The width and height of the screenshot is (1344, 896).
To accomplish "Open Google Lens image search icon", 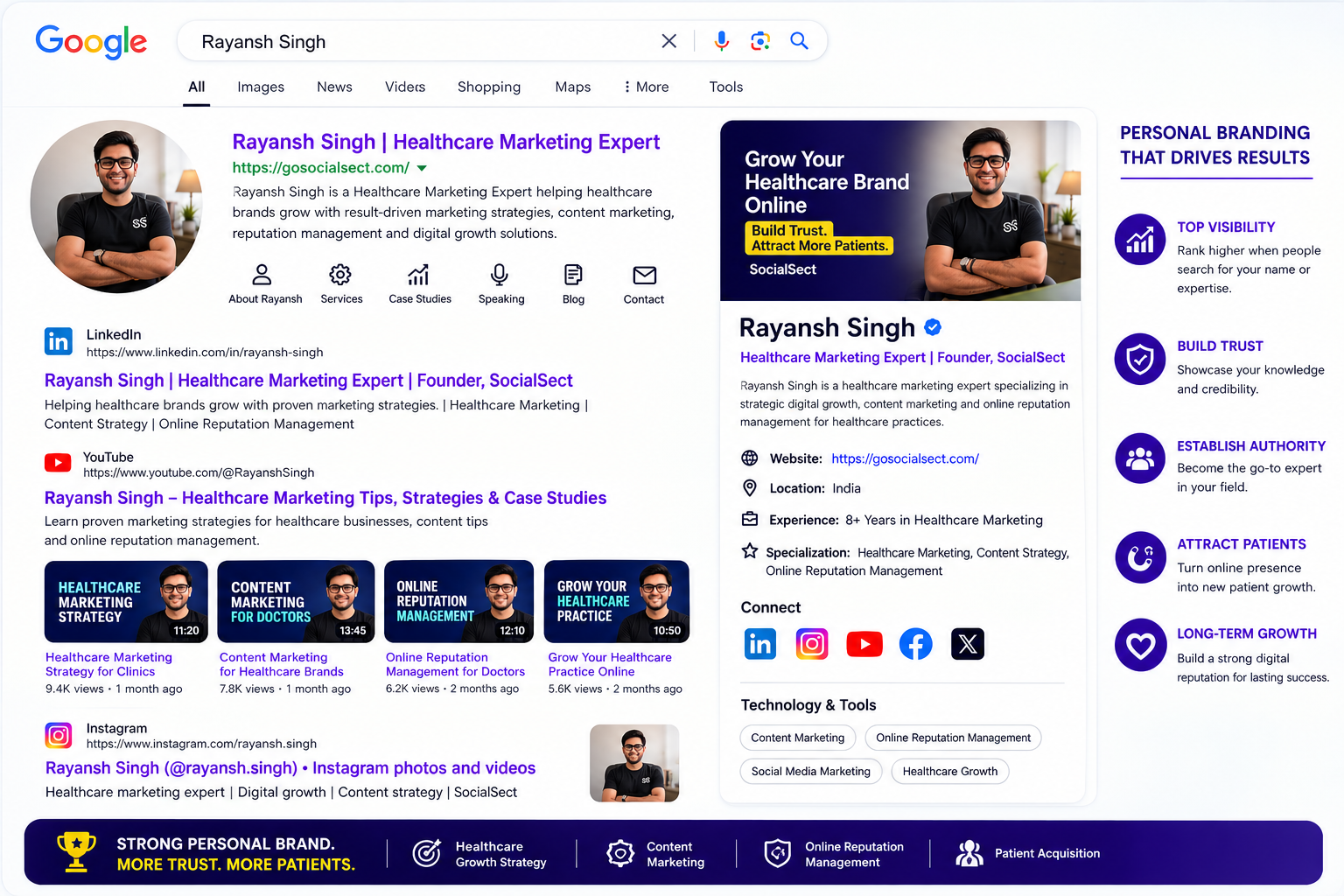I will click(760, 41).
